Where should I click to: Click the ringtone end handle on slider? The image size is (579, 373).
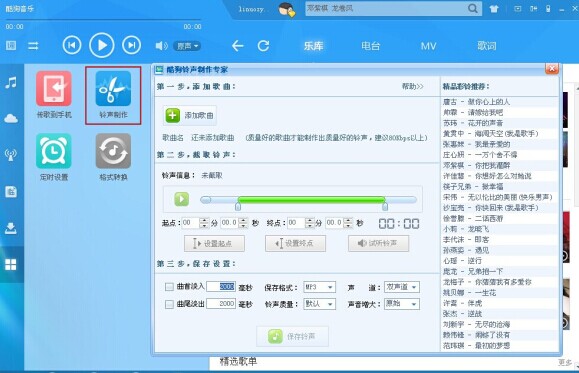click(x=385, y=206)
